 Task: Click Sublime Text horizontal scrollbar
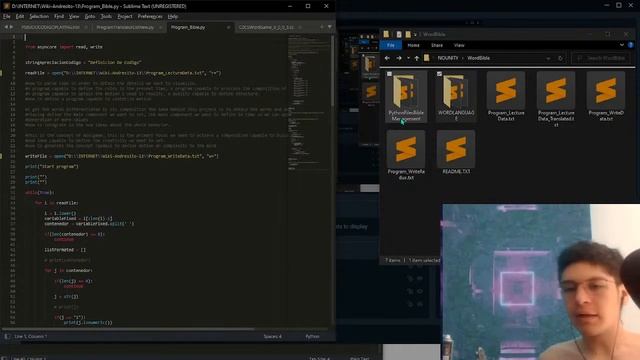pos(129,329)
